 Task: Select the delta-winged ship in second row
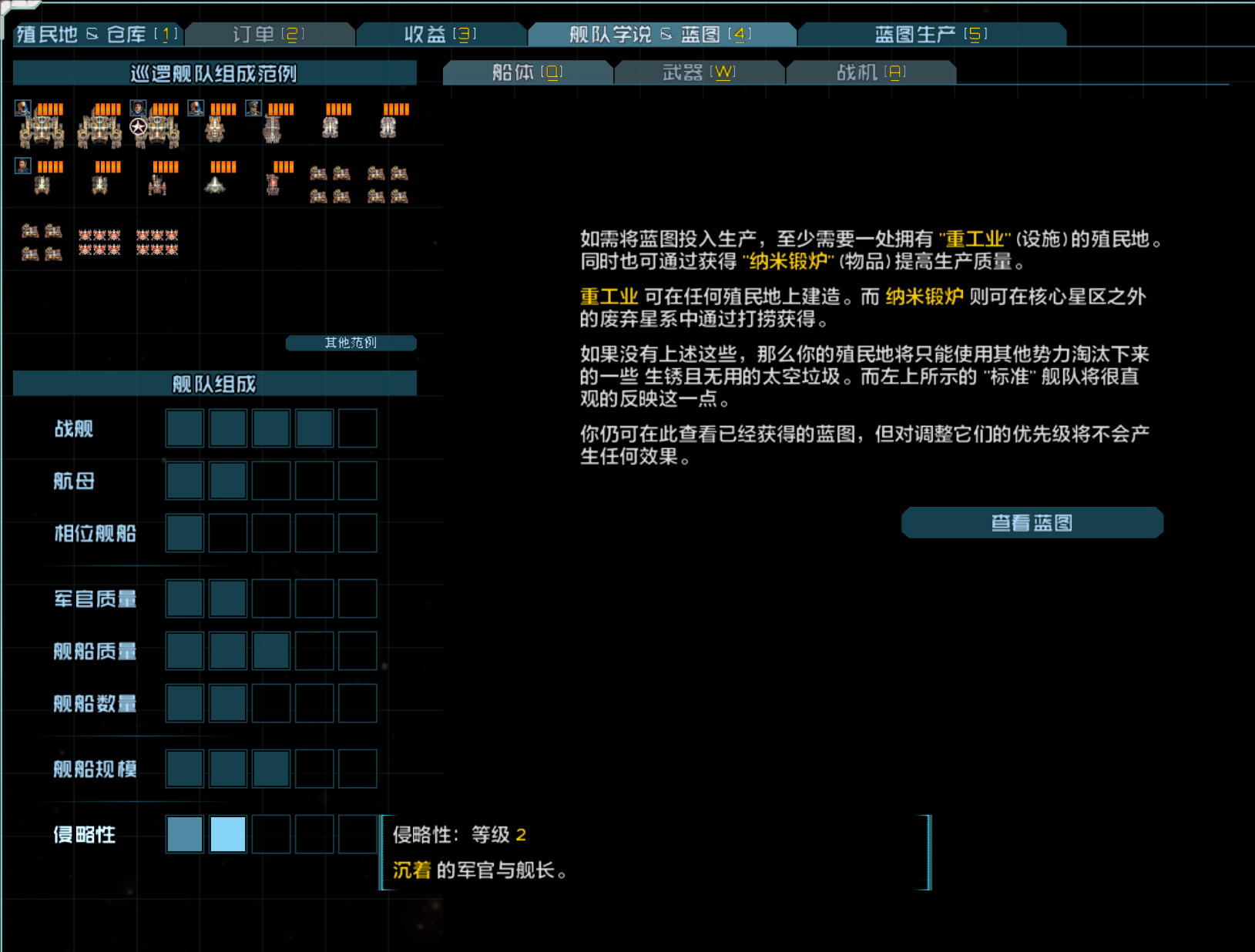click(x=215, y=185)
